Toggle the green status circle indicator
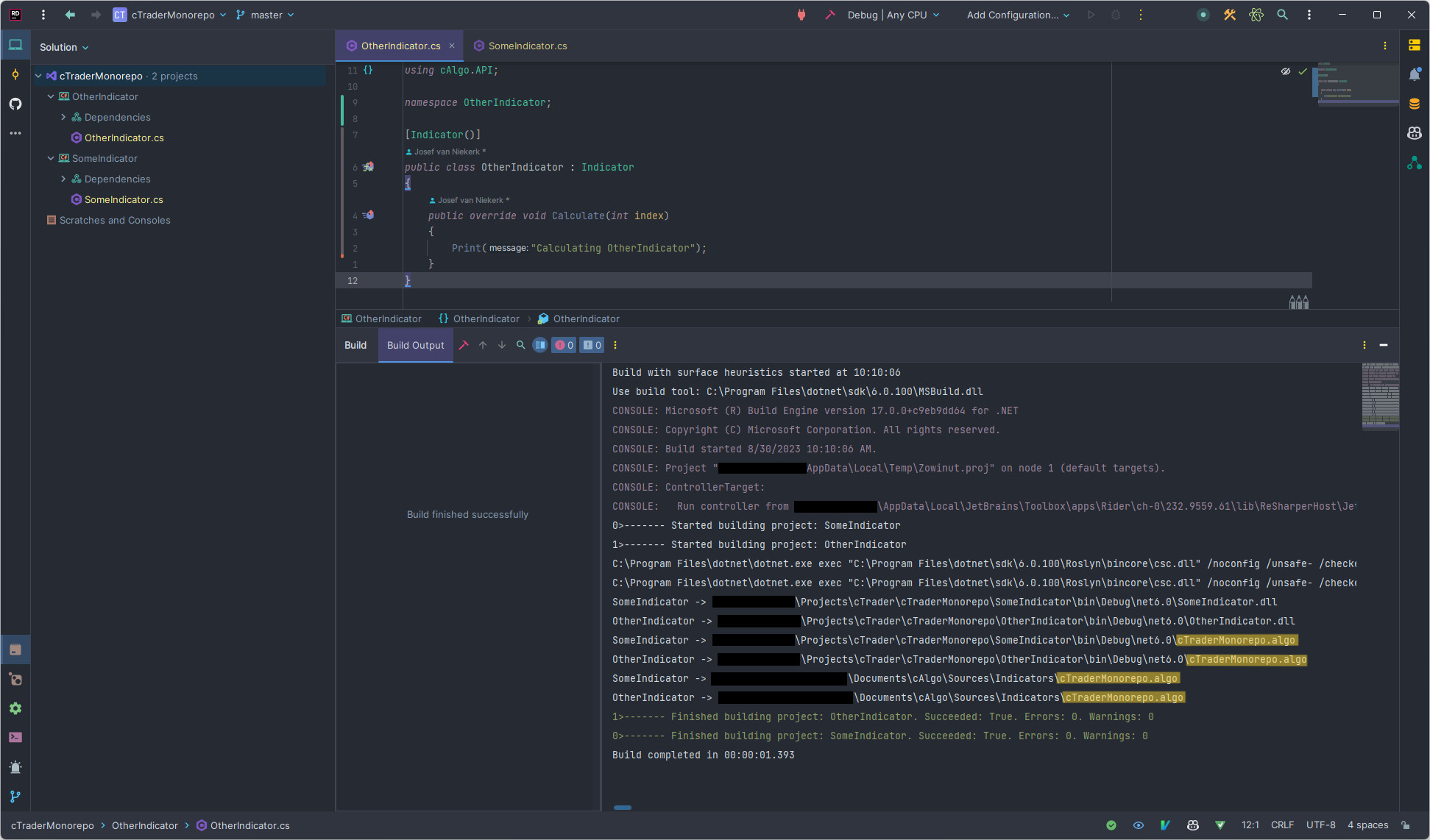Viewport: 1430px width, 840px height. click(x=1203, y=15)
